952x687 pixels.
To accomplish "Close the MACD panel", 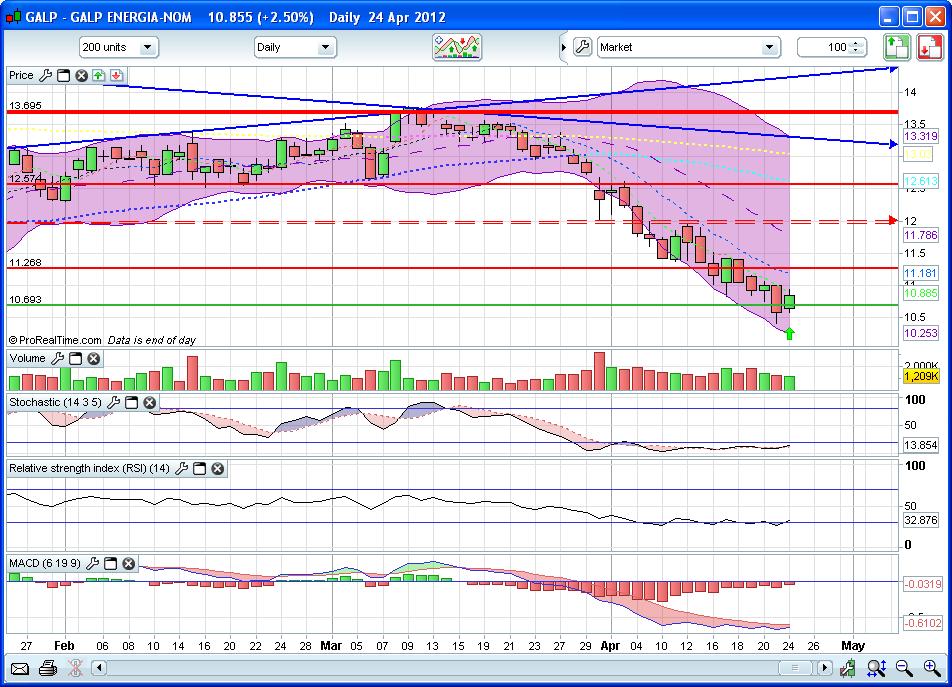I will click(129, 563).
